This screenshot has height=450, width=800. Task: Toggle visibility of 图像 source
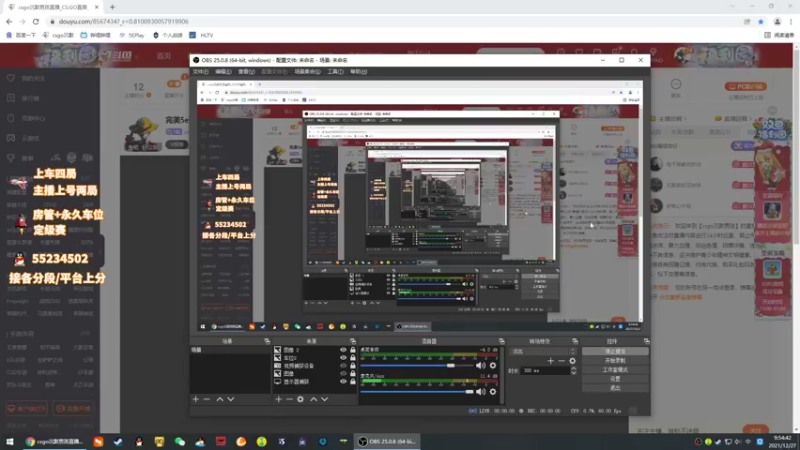click(x=343, y=373)
